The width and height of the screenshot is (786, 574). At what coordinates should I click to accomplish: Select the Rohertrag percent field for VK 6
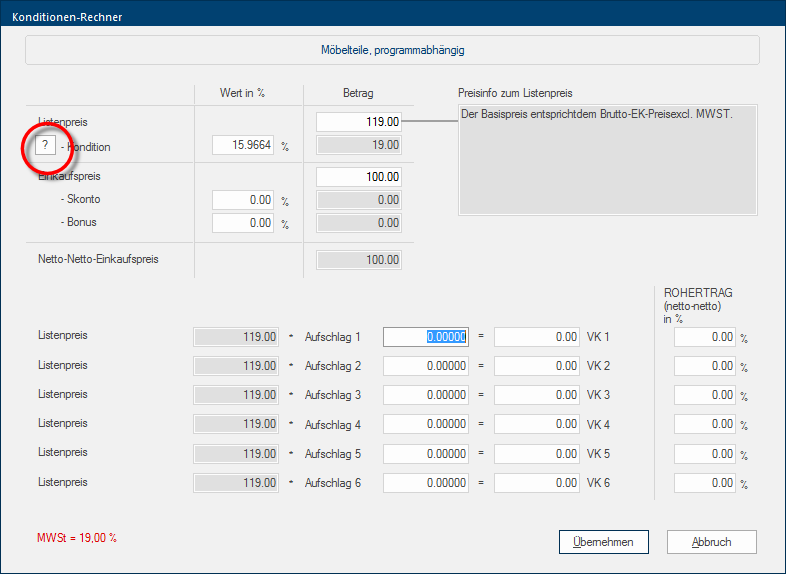(x=705, y=484)
